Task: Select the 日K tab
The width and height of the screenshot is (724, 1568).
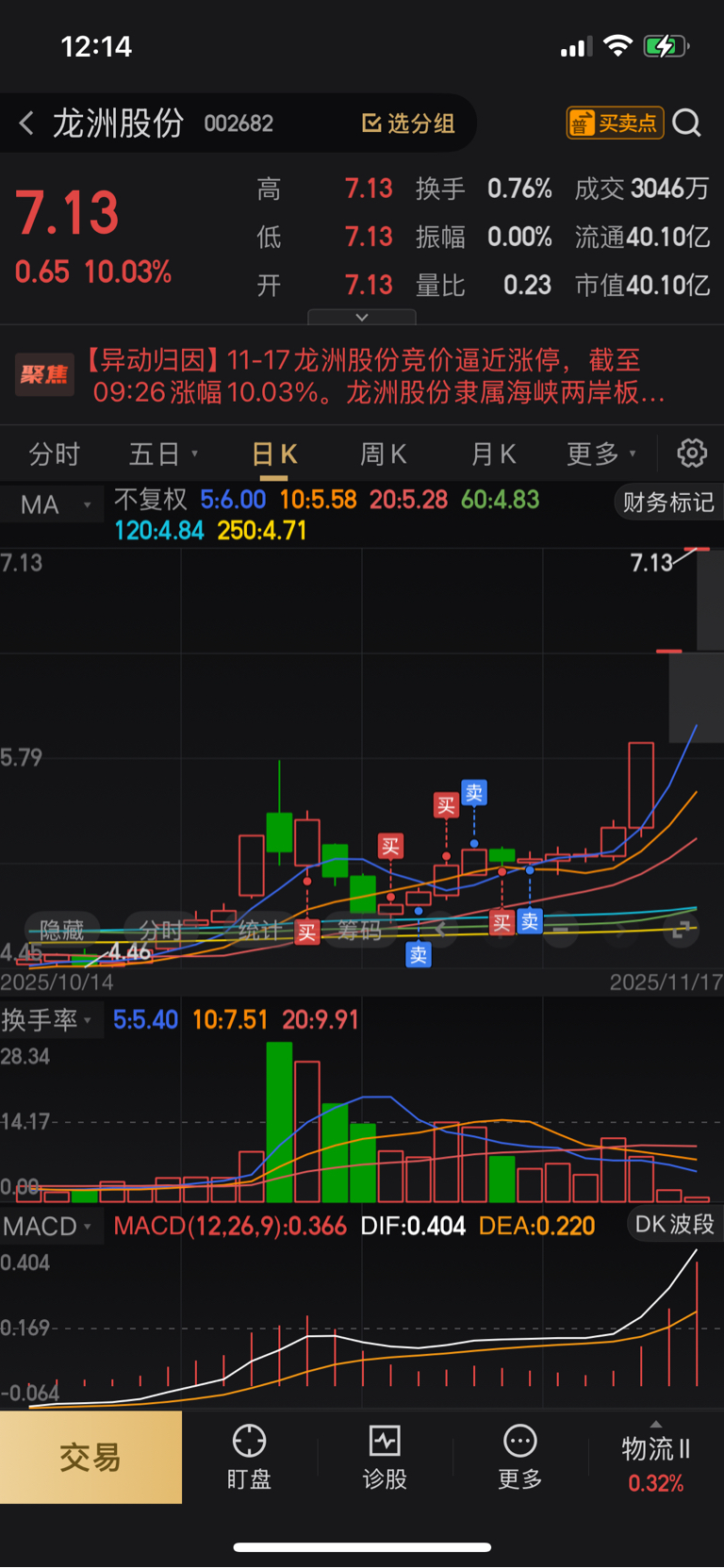Action: point(274,454)
